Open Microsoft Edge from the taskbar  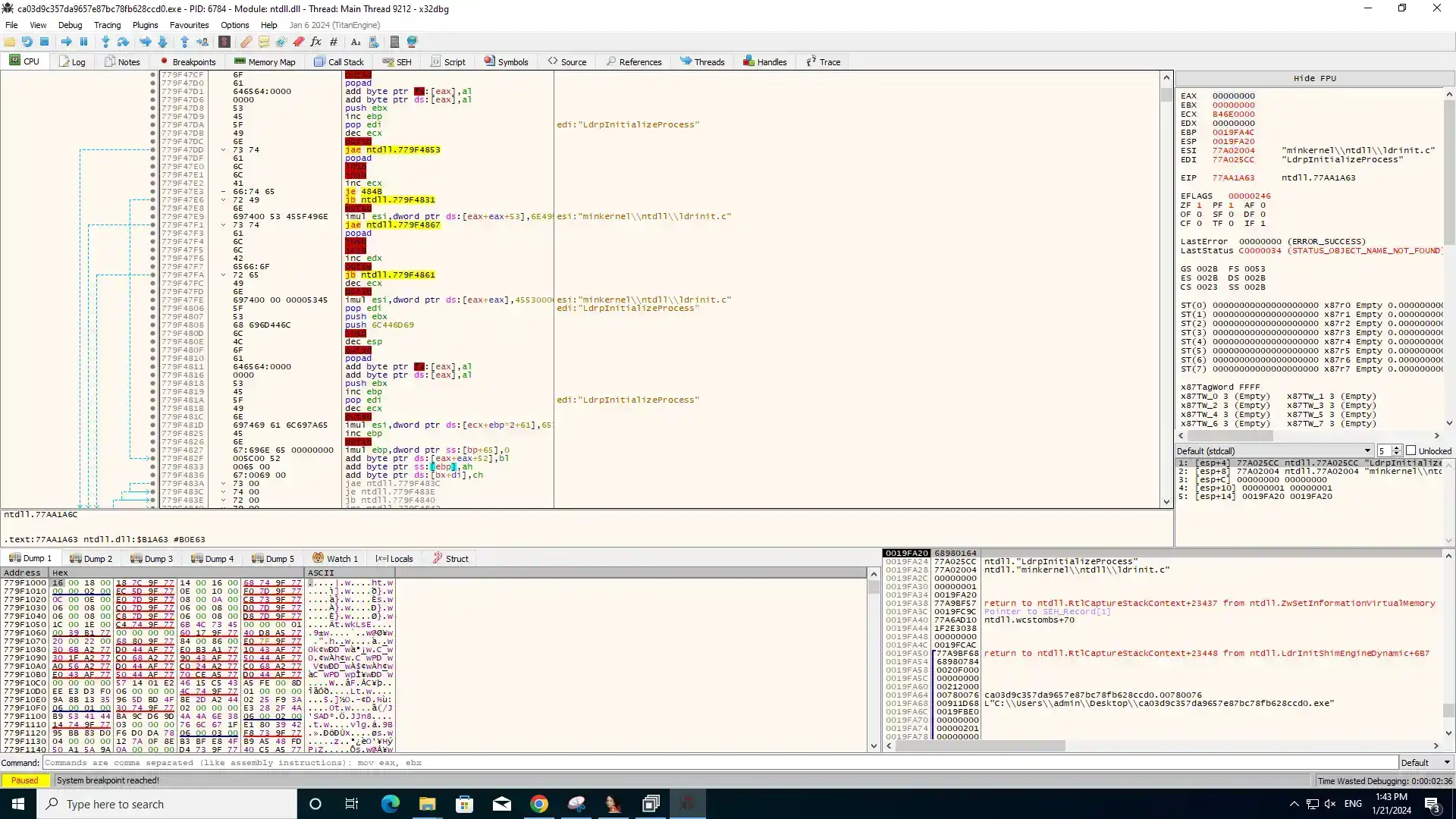(391, 804)
